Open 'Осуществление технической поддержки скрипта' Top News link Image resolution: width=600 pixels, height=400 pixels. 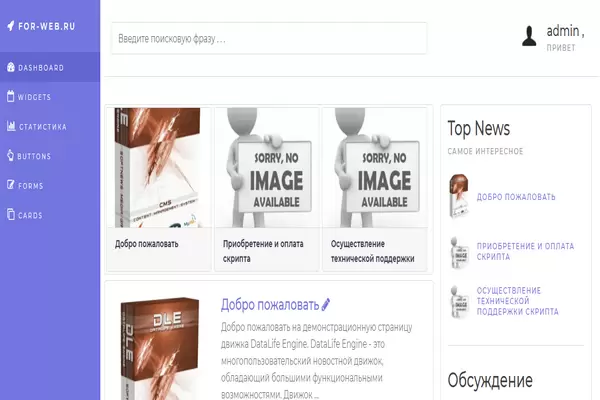pyautogui.click(x=520, y=301)
